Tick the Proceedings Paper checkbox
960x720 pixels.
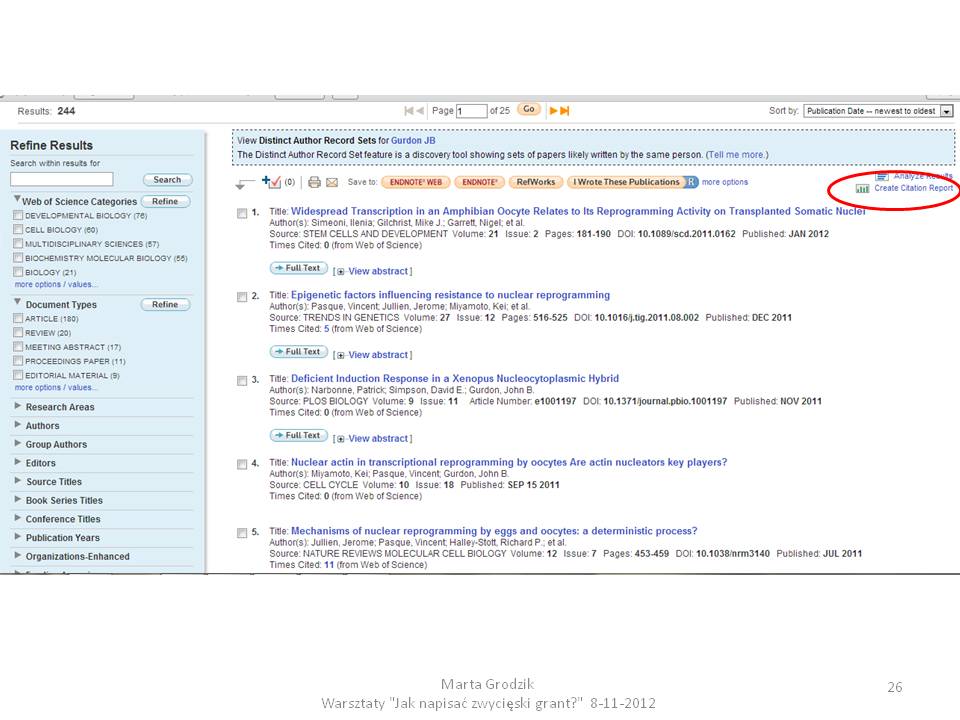pos(18,361)
